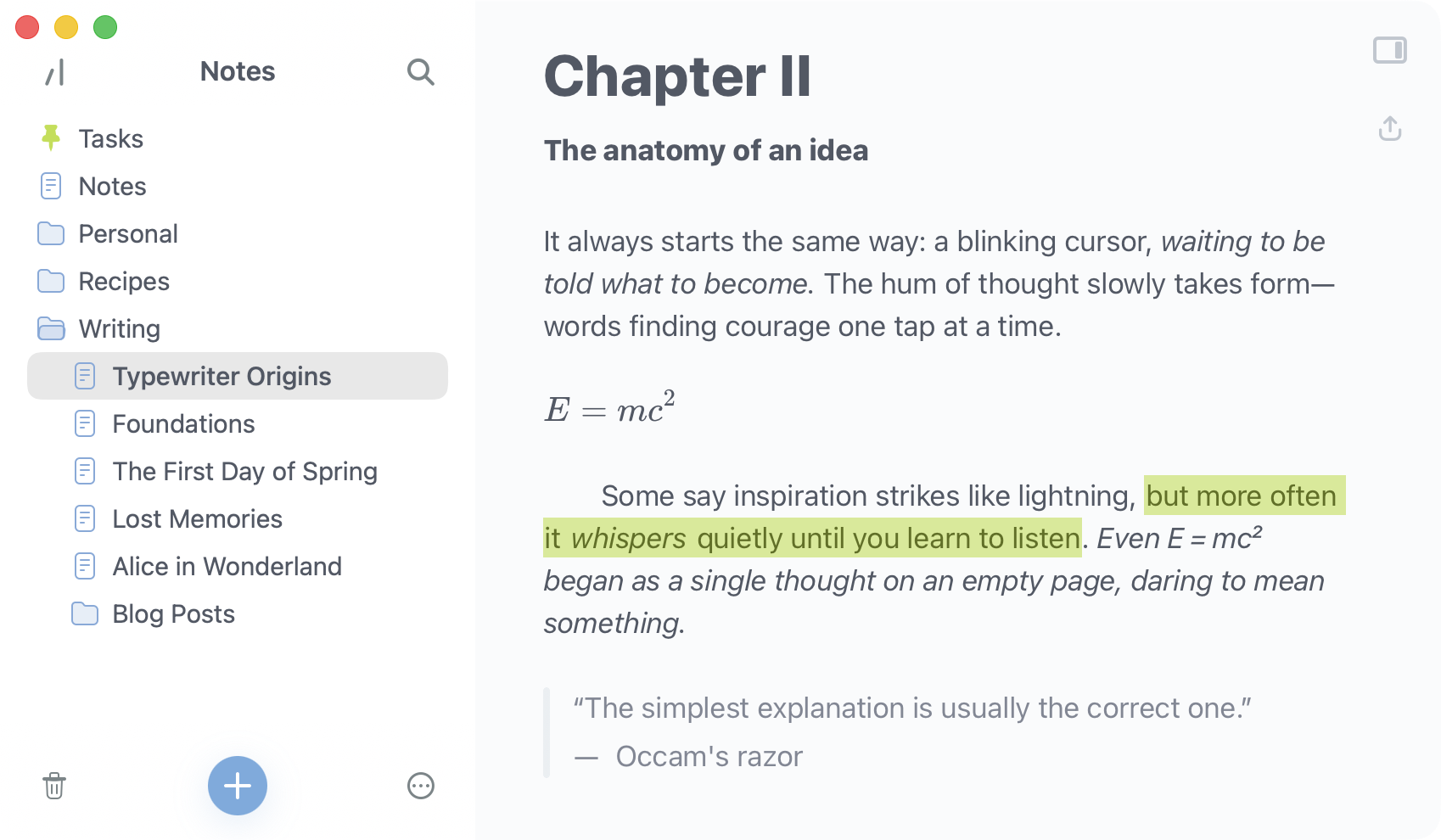
Task: Open the more options ellipsis icon
Action: pos(421,786)
